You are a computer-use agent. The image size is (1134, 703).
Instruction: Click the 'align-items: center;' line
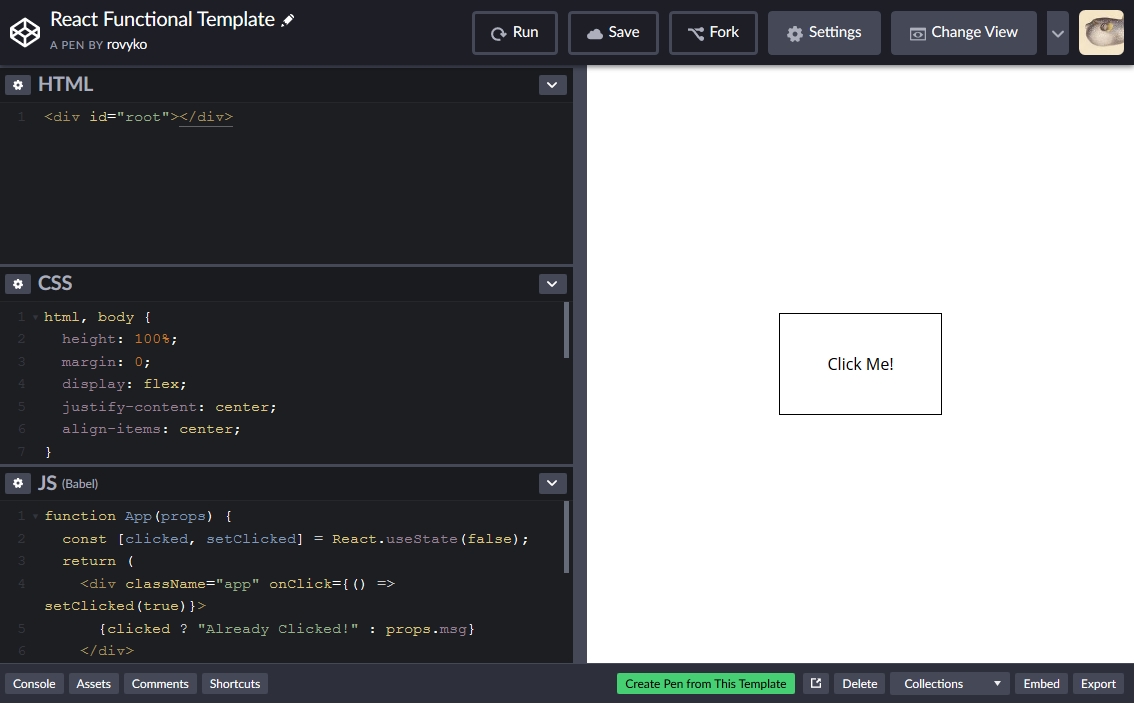coord(151,429)
